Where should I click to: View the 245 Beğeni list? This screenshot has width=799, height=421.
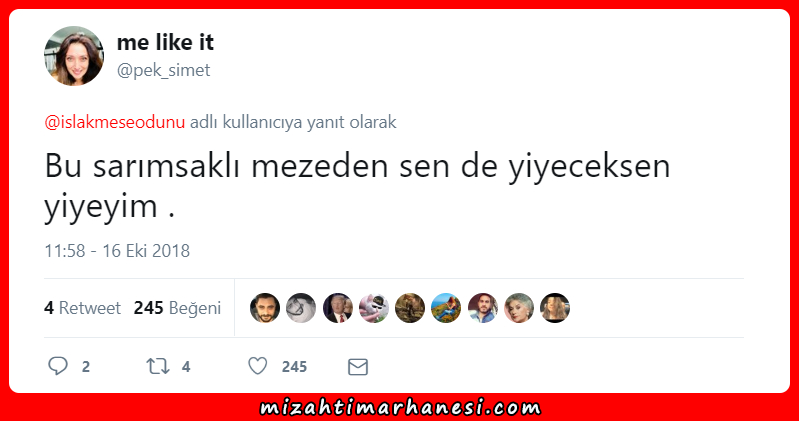pos(177,308)
